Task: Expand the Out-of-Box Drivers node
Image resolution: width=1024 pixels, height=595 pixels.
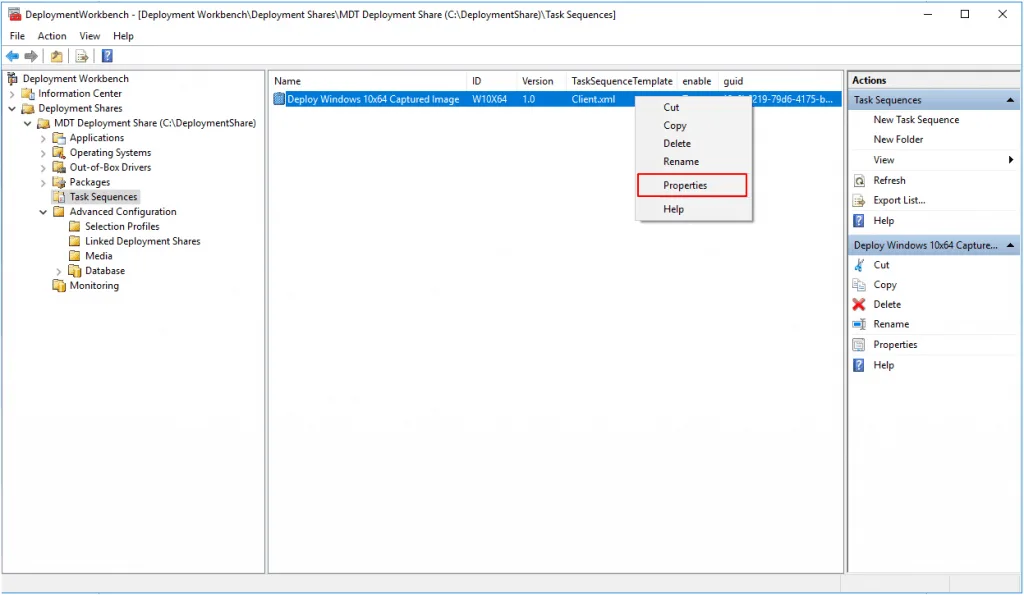Action: (43, 168)
